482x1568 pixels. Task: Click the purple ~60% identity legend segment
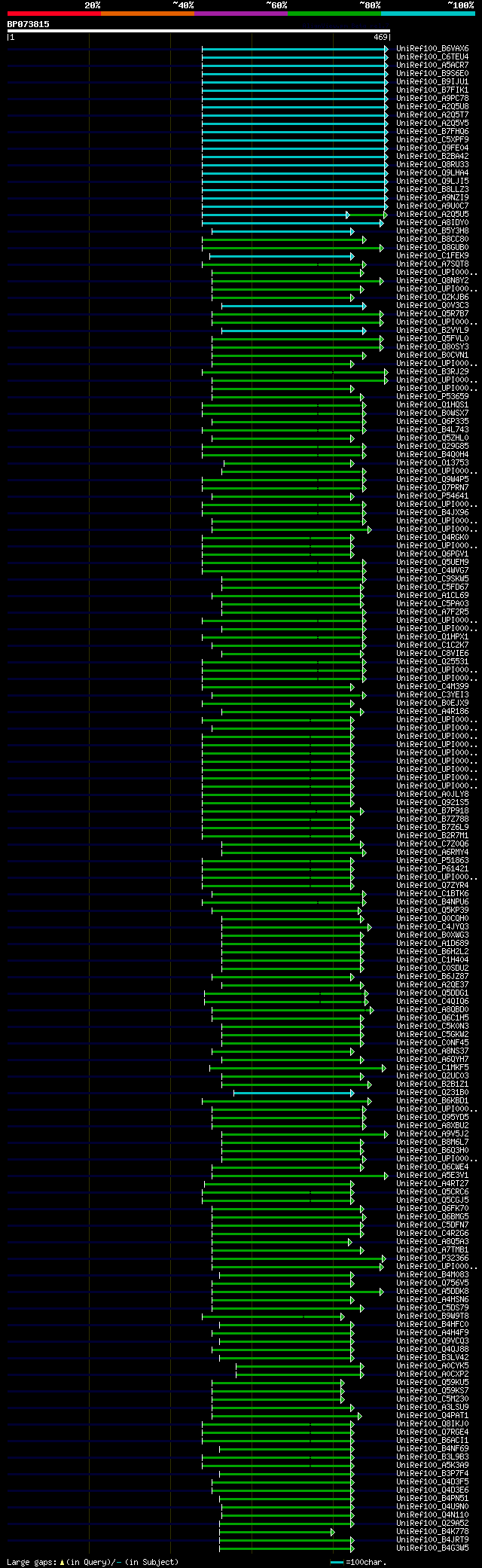(240, 14)
